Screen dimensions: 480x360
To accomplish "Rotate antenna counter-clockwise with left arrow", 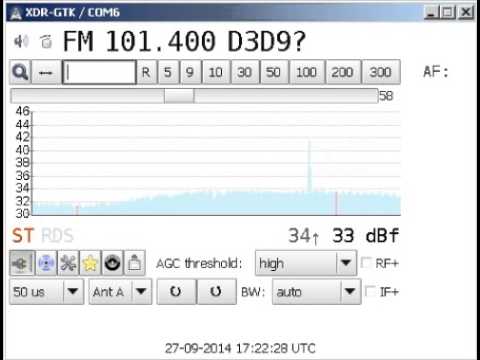I will [x=176, y=292].
